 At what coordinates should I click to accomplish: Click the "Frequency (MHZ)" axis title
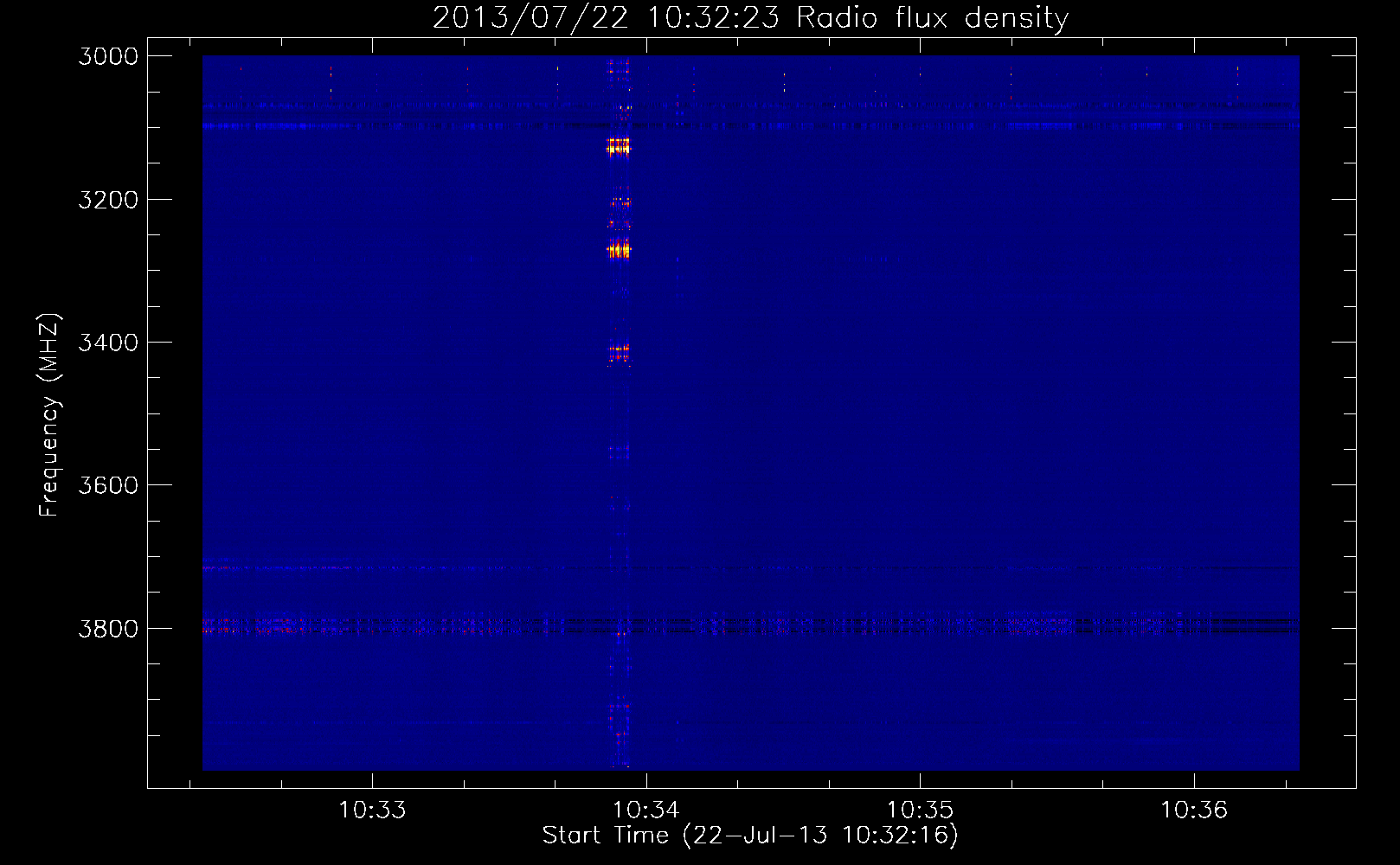(x=49, y=415)
